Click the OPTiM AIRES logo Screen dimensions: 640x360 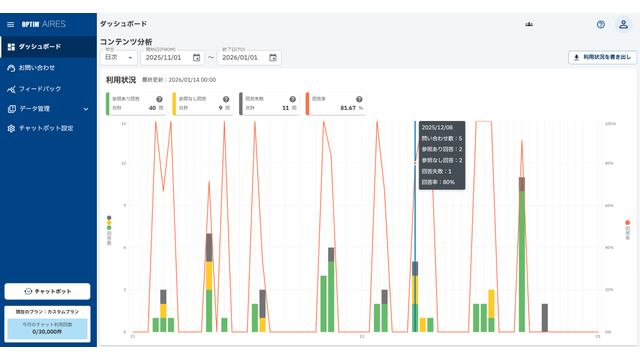pyautogui.click(x=44, y=24)
